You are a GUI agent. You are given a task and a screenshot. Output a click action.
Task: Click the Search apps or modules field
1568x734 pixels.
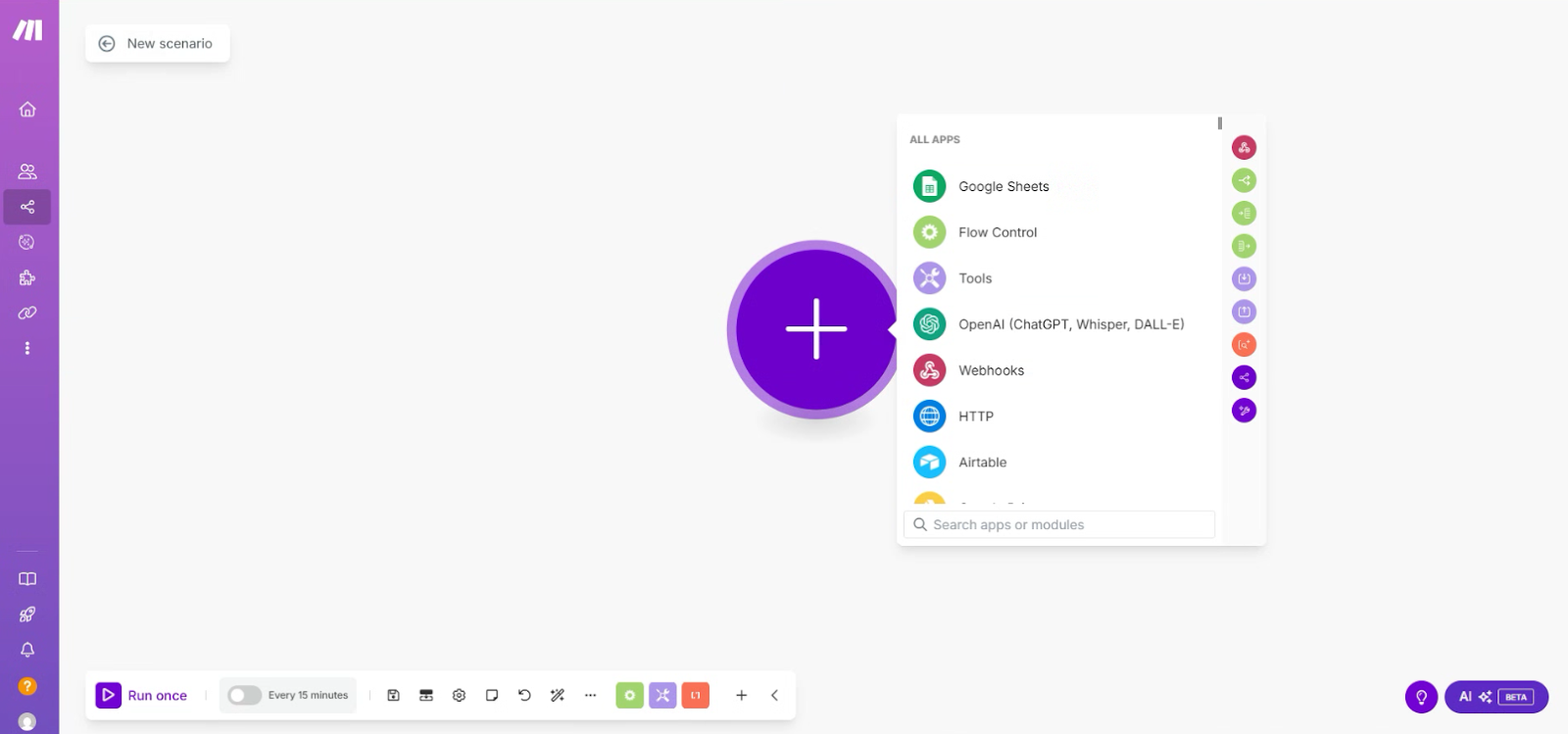point(1059,524)
